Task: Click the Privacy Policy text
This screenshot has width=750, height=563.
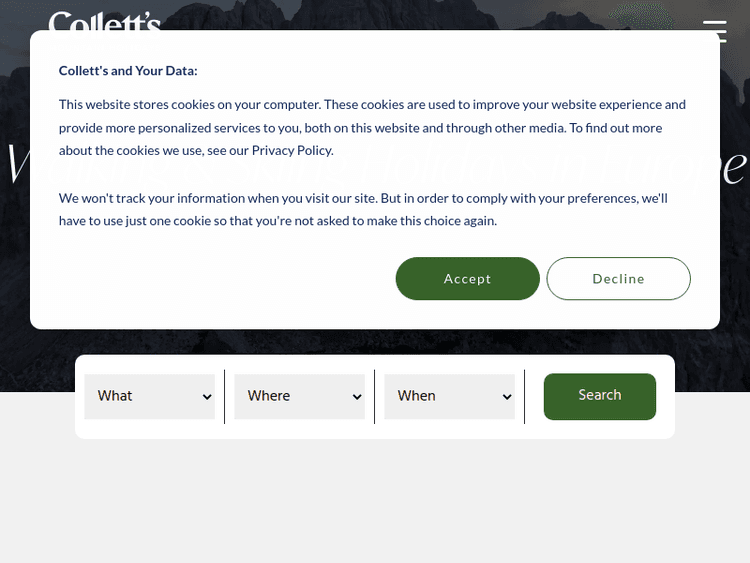Action: coord(292,150)
